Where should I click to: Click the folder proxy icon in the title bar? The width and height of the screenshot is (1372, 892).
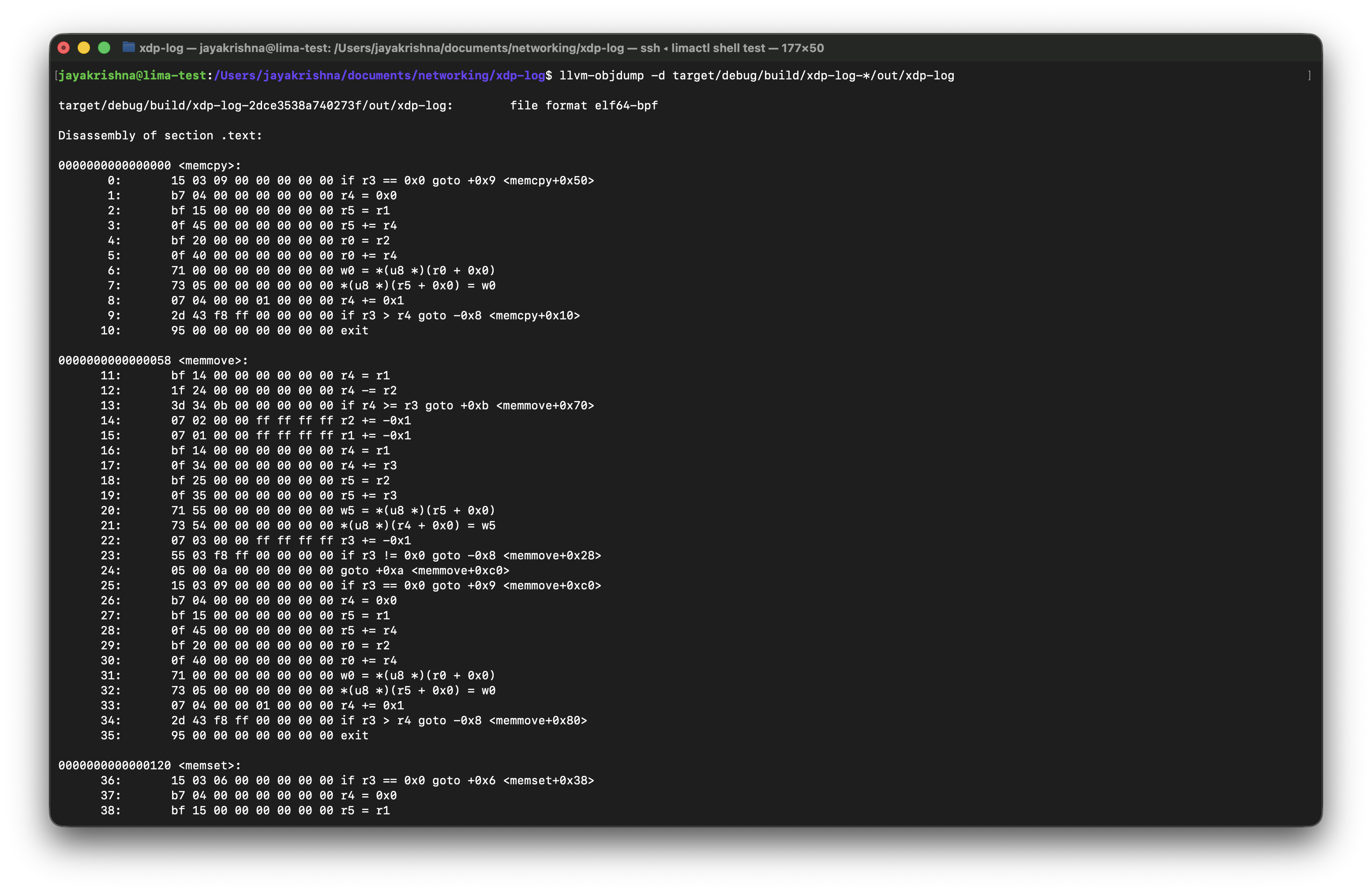(128, 48)
